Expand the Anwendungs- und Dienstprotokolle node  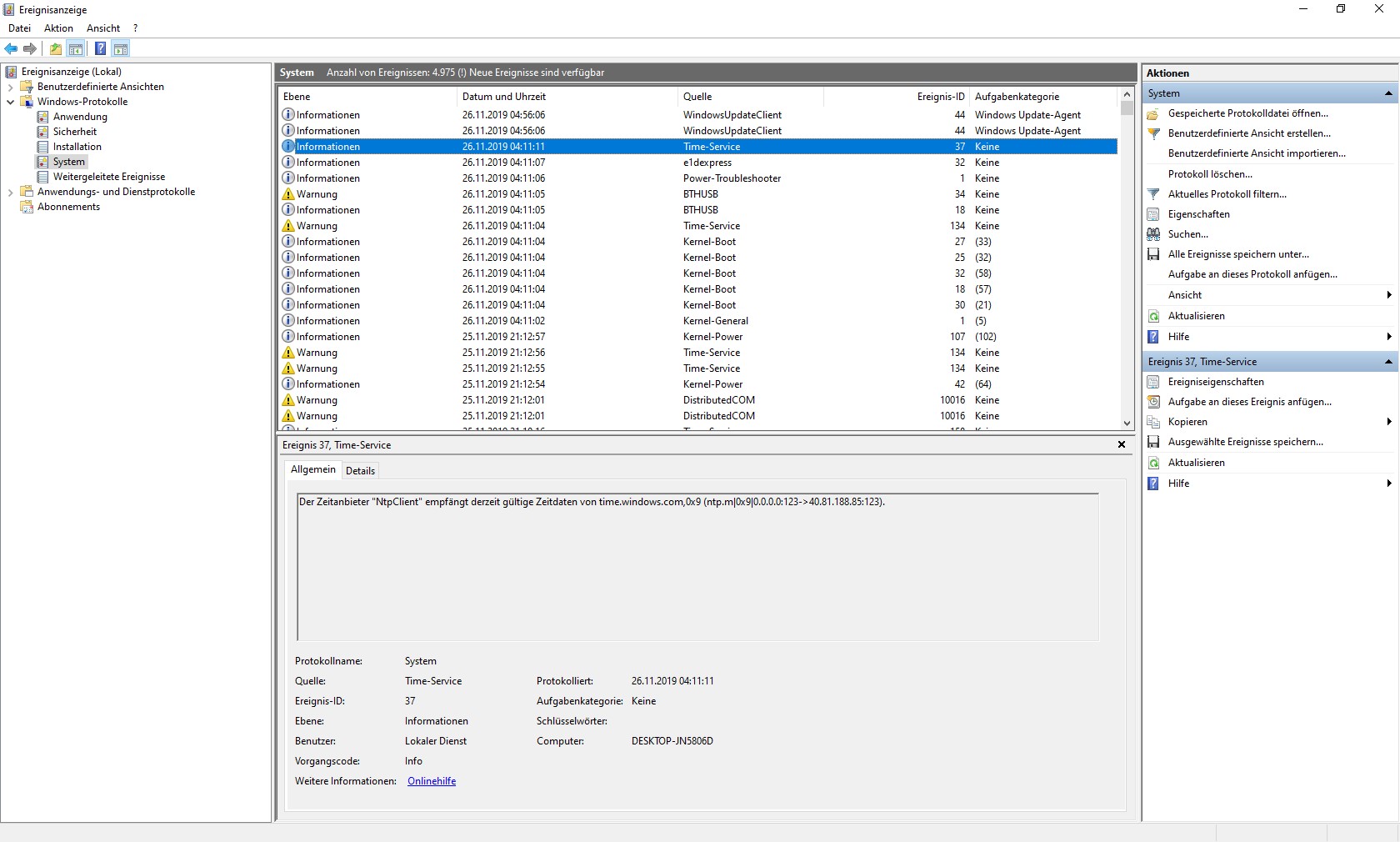pyautogui.click(x=11, y=192)
